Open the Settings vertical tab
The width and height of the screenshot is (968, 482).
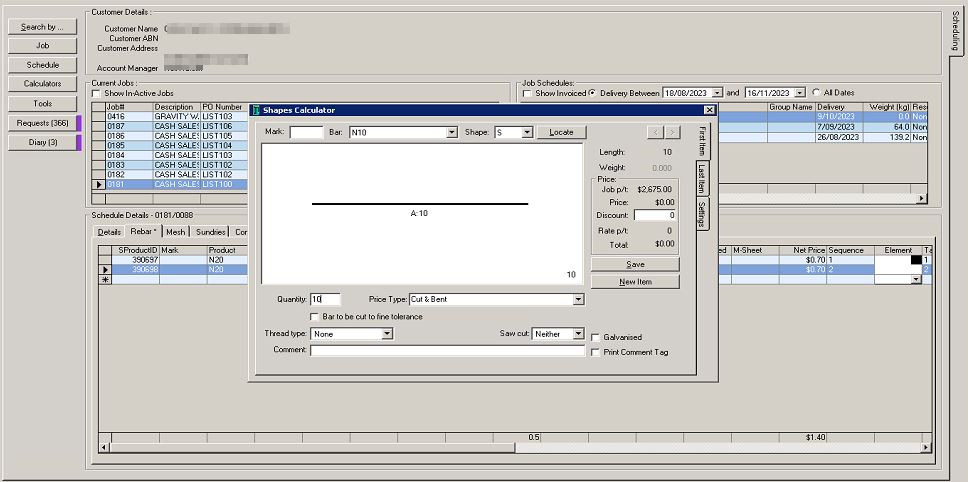(x=702, y=214)
